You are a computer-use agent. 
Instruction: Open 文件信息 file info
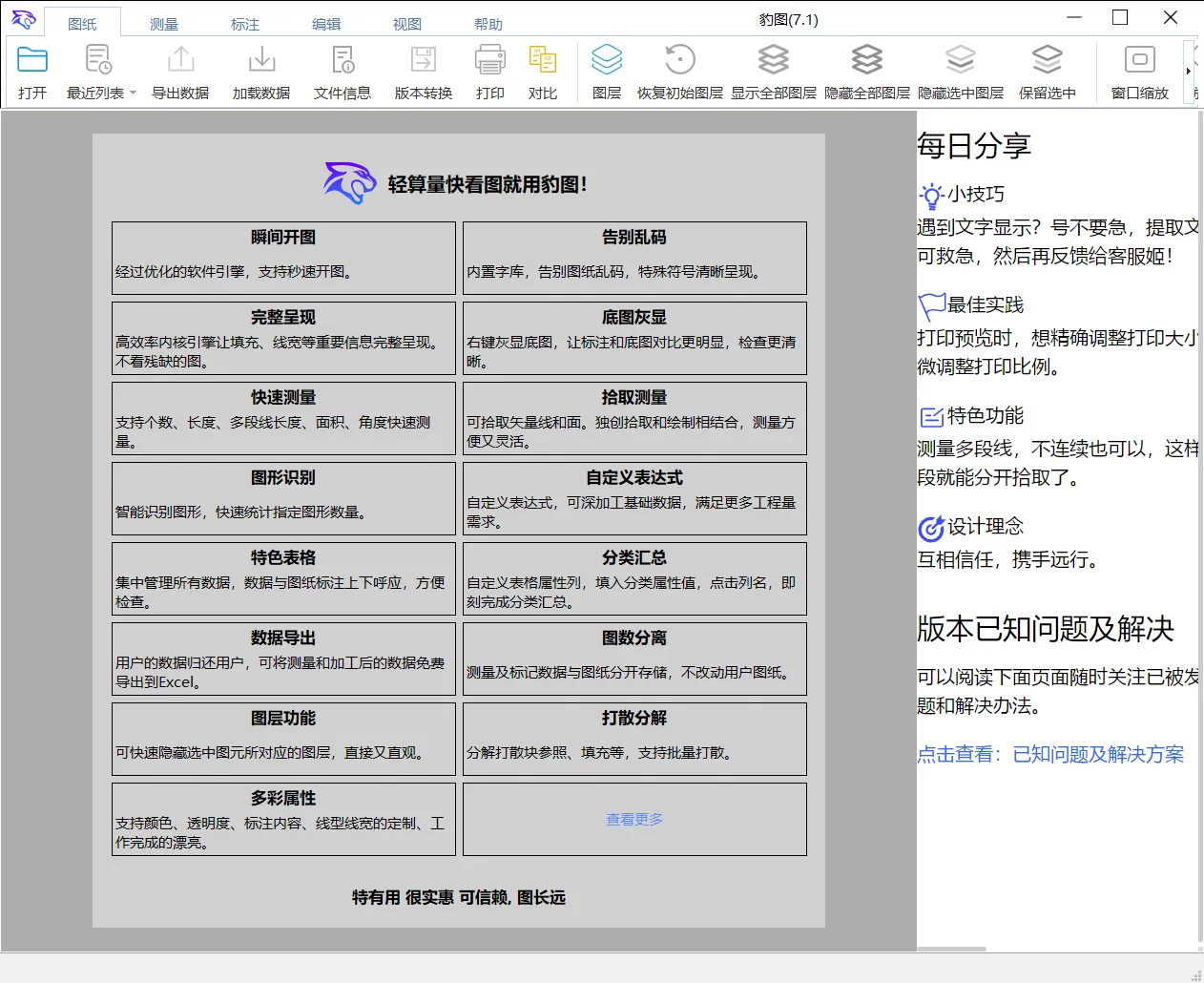coord(343,61)
